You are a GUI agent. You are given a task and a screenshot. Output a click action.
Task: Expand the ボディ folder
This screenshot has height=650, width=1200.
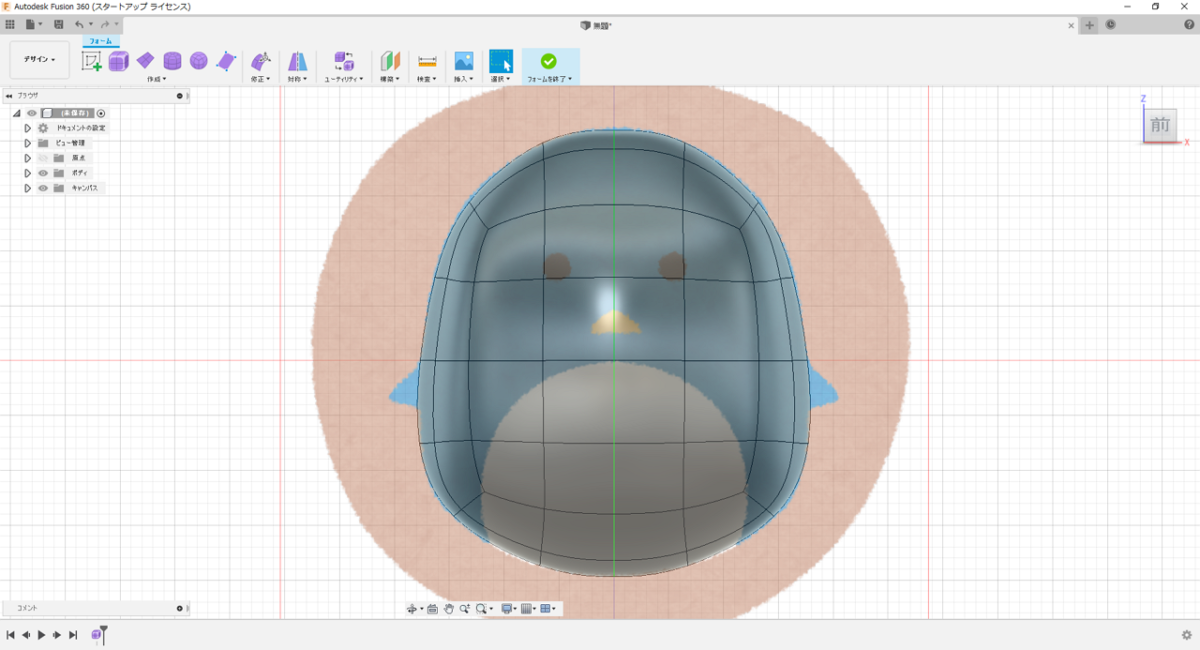pos(28,173)
